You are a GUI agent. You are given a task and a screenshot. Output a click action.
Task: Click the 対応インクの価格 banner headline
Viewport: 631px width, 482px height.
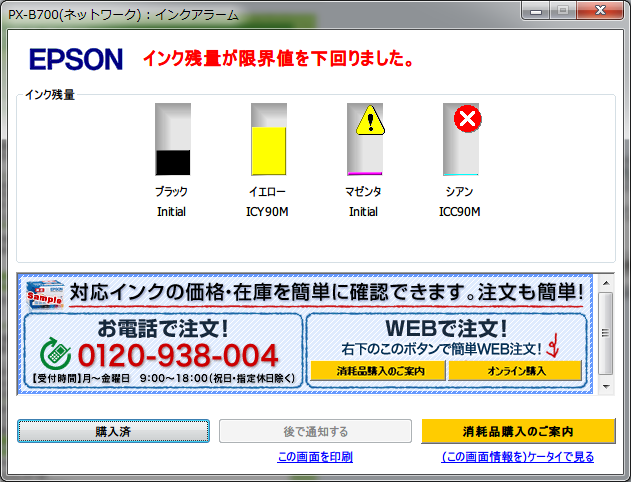(326, 292)
